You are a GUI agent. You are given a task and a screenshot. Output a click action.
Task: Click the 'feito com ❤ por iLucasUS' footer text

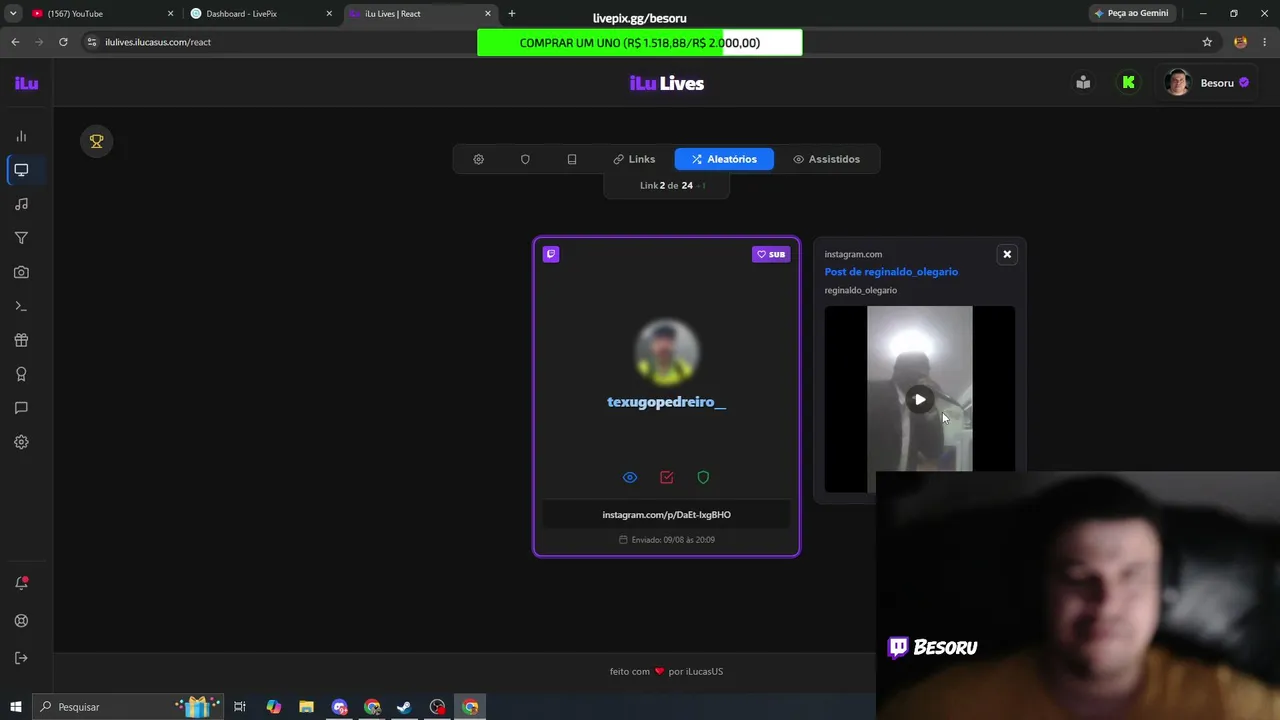667,671
